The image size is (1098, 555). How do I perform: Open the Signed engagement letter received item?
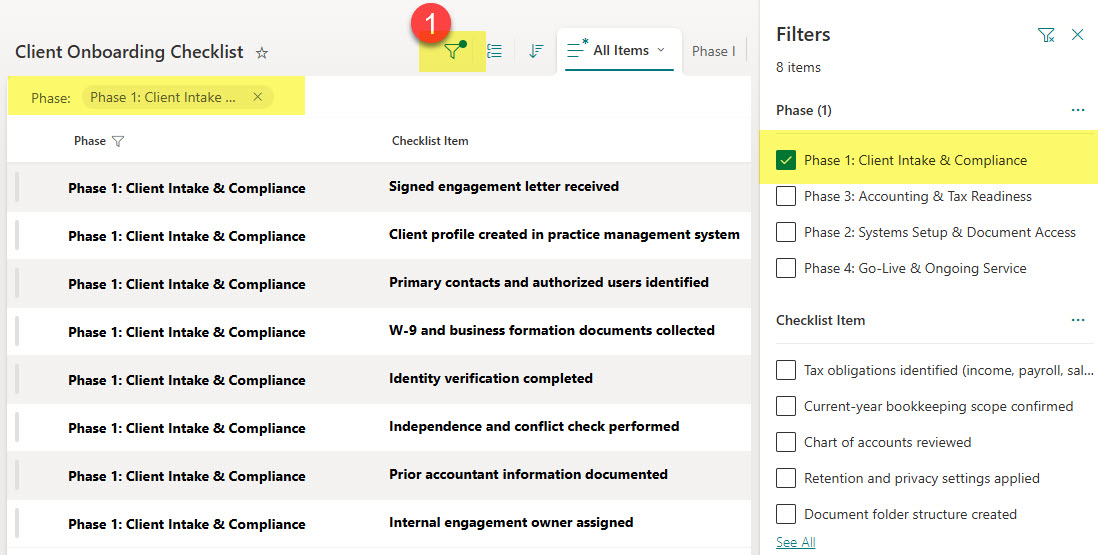click(503, 186)
